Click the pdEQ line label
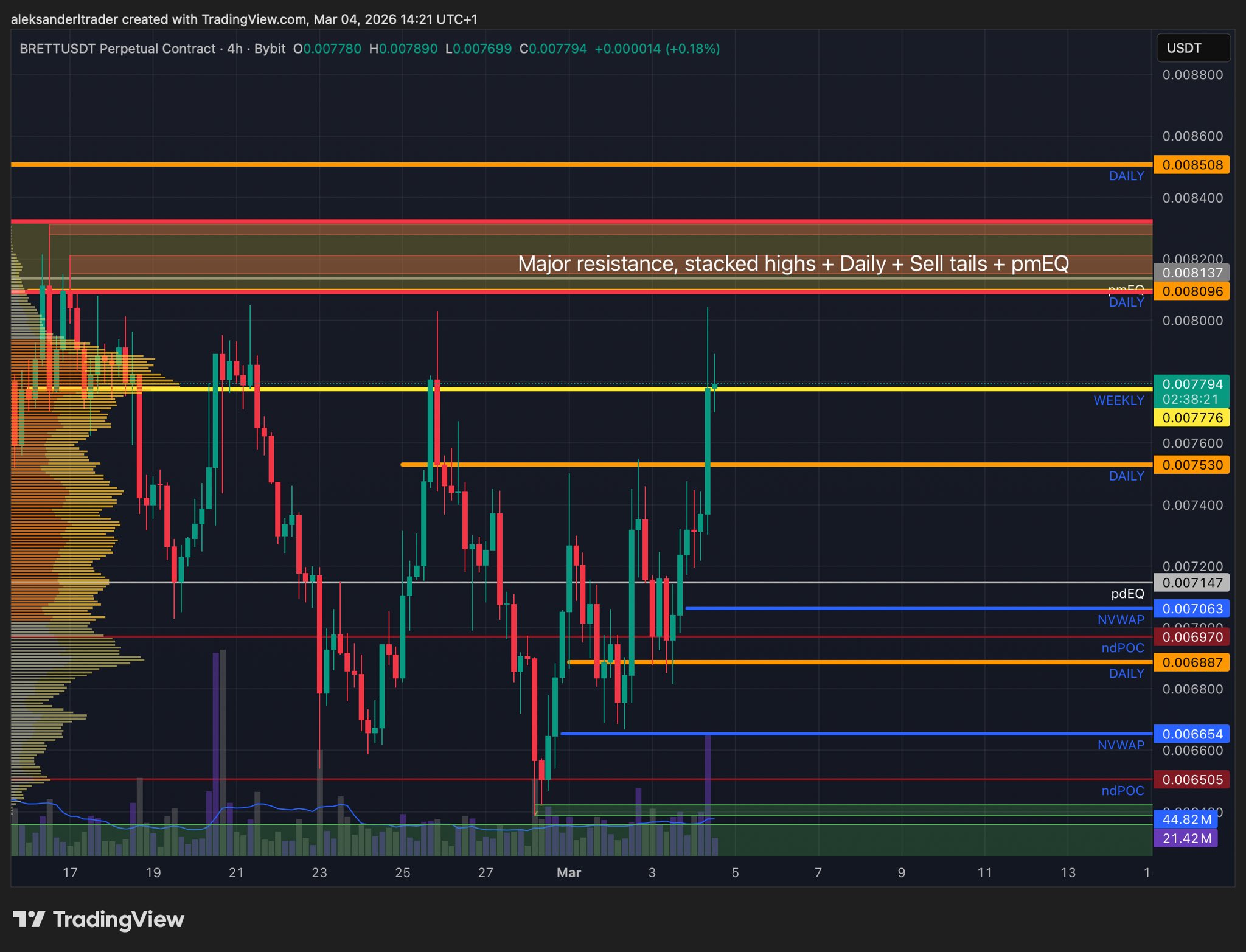 pyautogui.click(x=1127, y=594)
